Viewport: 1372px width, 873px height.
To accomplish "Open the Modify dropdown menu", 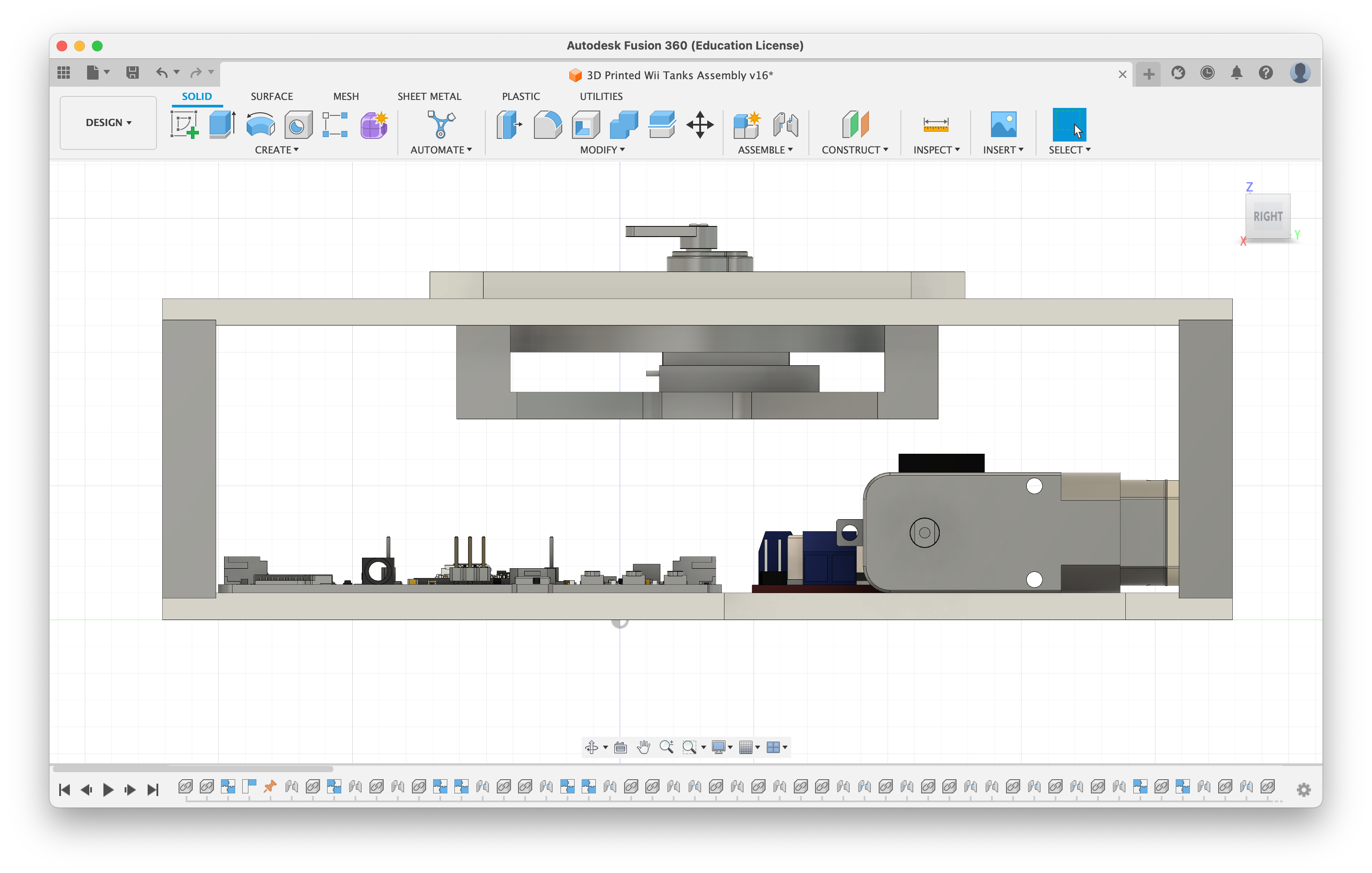I will pos(601,150).
